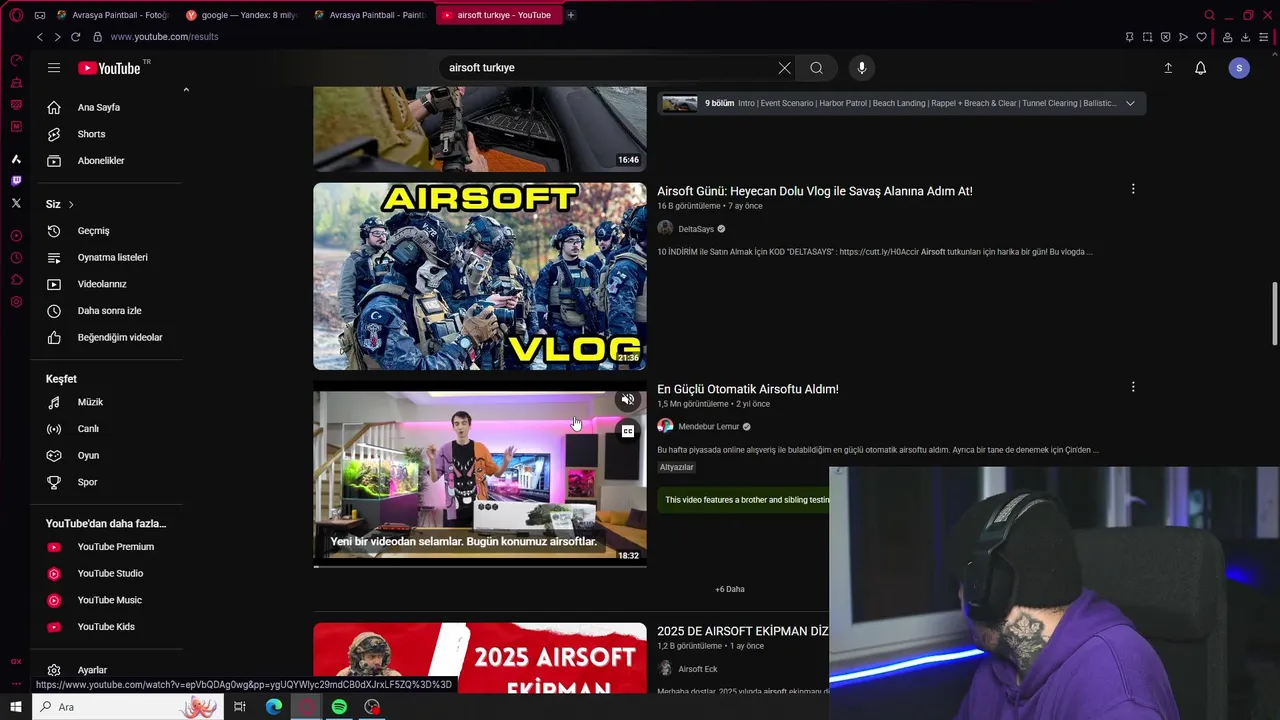Go forward in browser history
The height and width of the screenshot is (720, 1280).
pos(57,37)
